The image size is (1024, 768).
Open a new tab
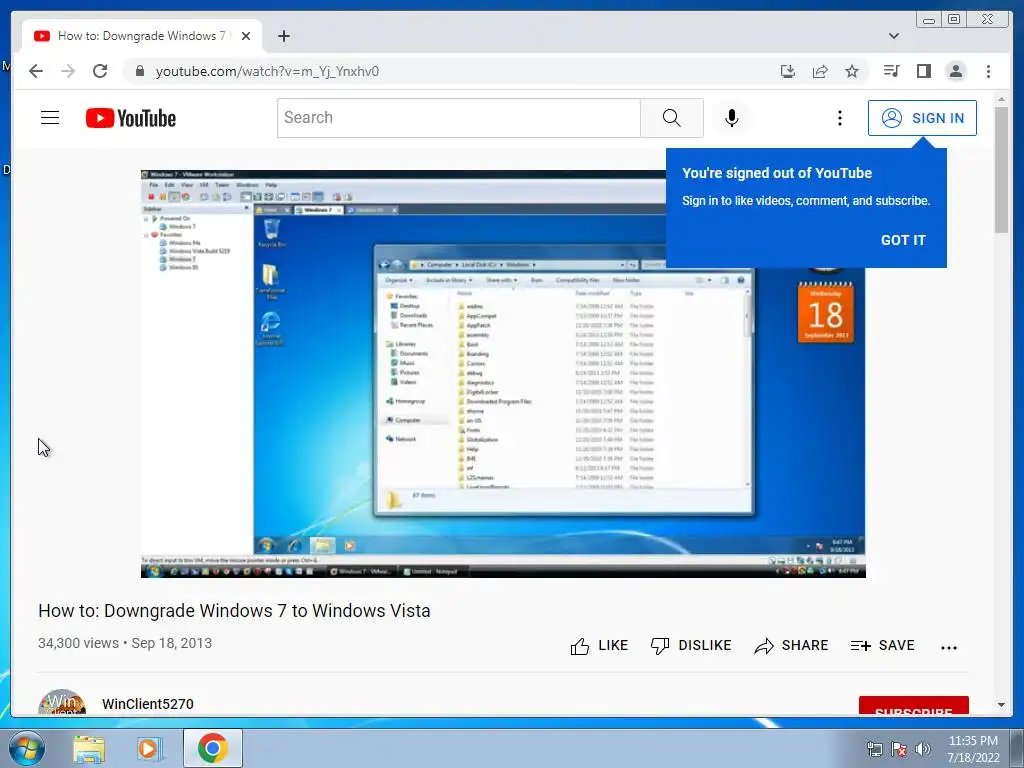point(283,36)
